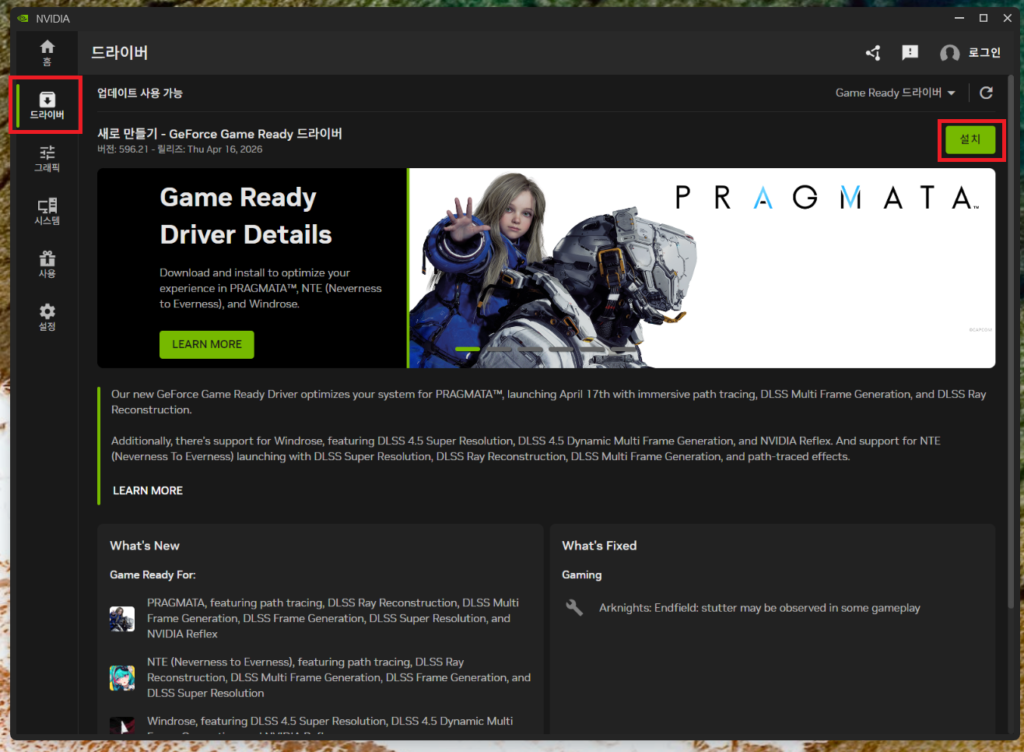Open the System sidebar icon

pos(47,211)
